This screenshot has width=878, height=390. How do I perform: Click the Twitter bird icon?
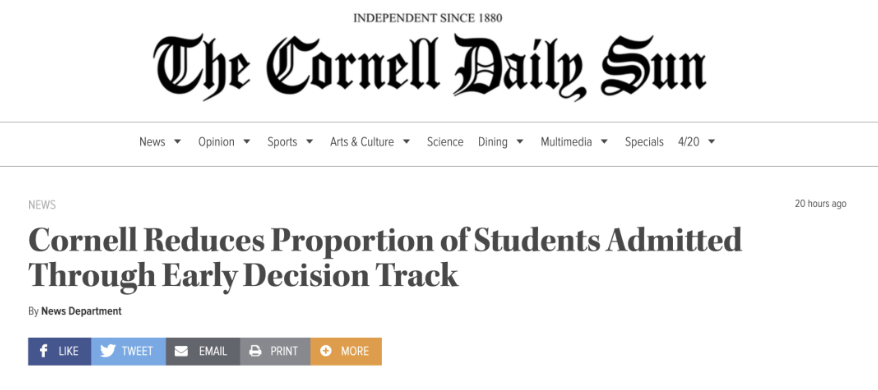(x=108, y=351)
